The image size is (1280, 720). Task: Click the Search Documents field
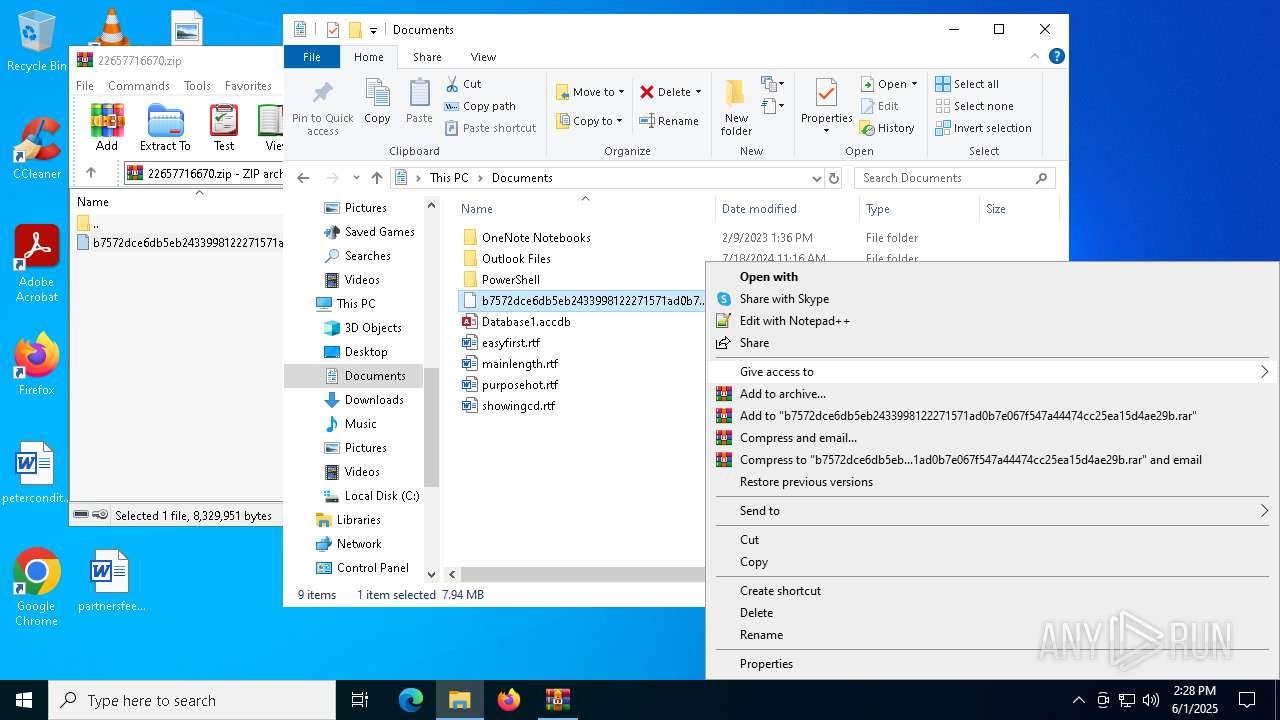coord(954,178)
